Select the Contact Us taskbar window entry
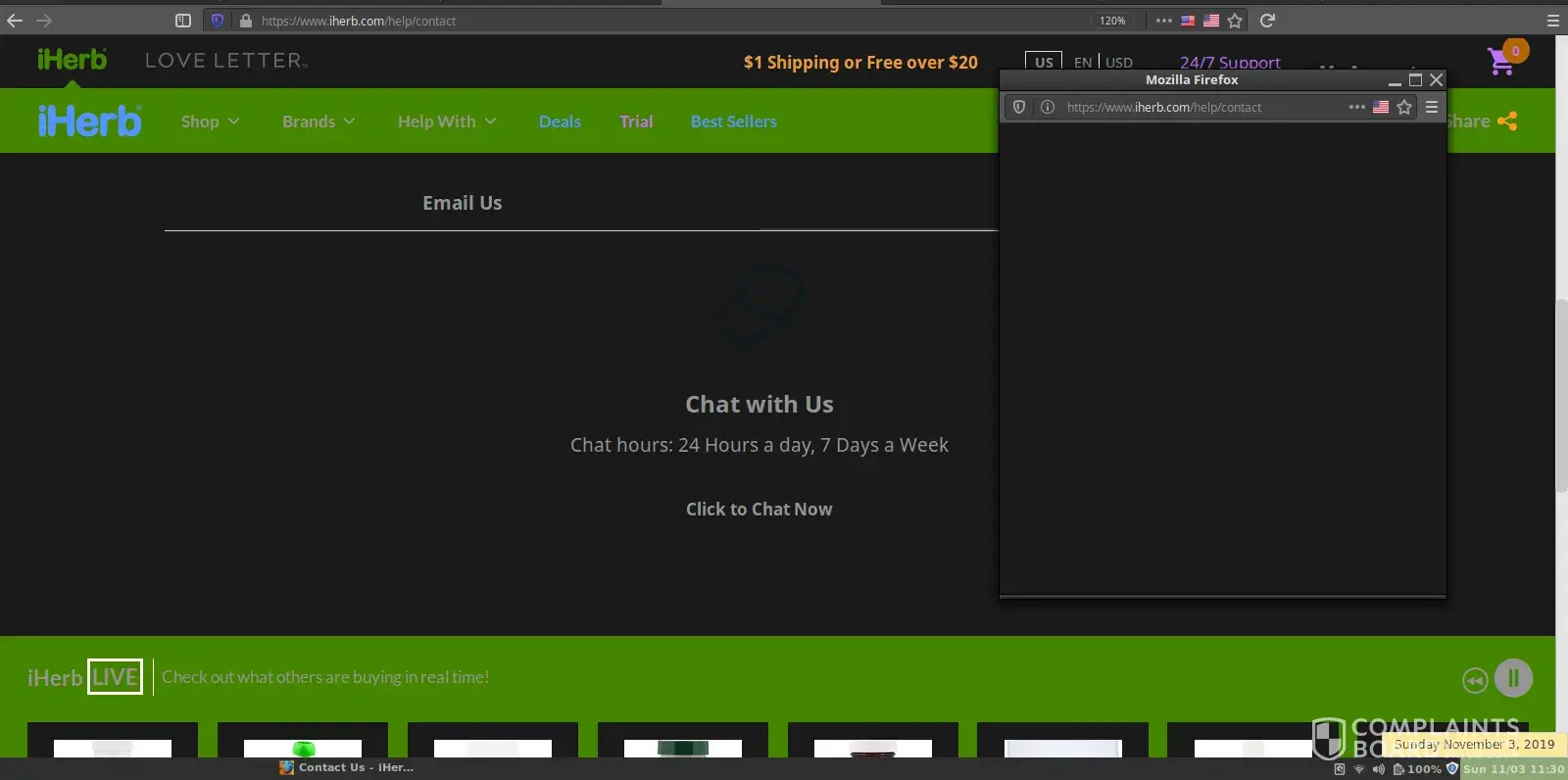 point(347,768)
